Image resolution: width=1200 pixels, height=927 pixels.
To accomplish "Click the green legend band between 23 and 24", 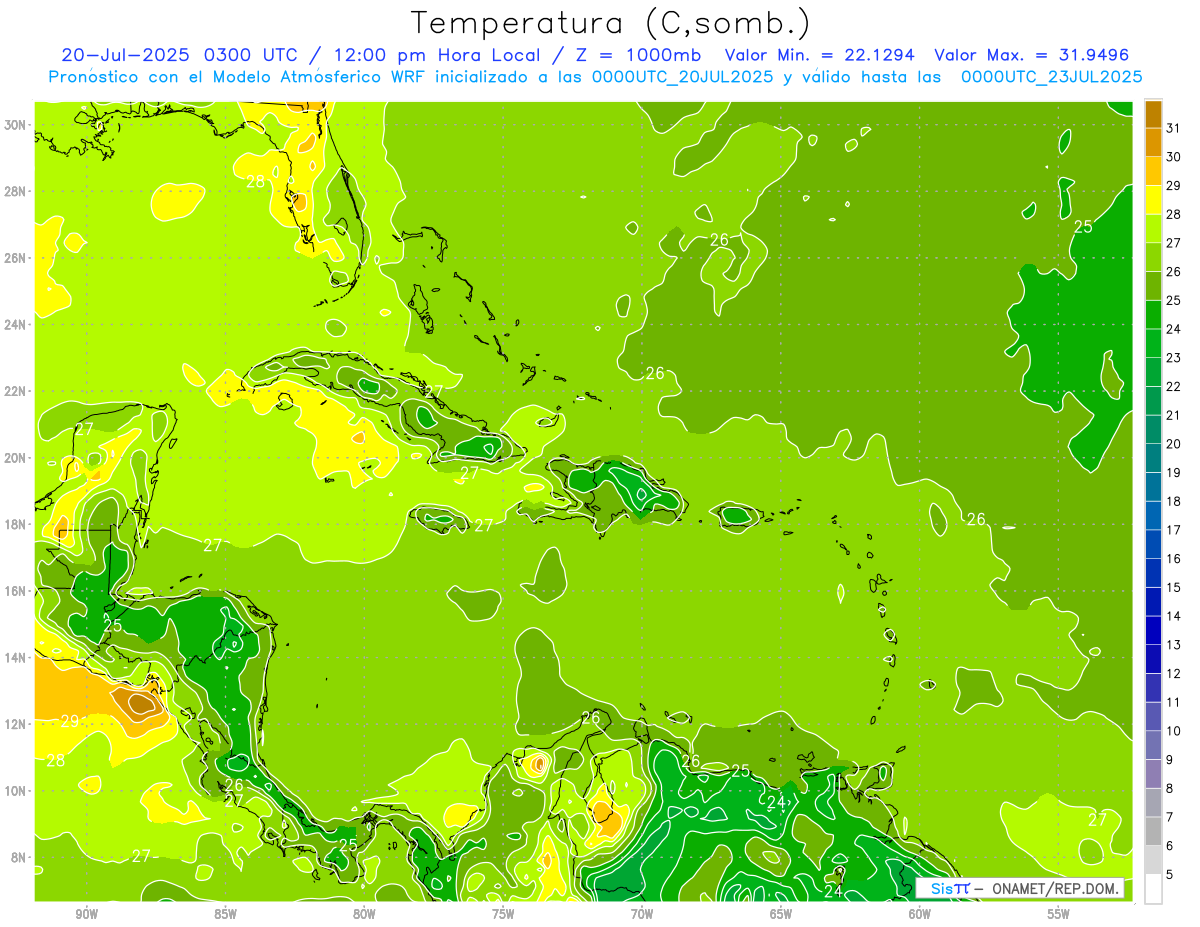I will (1153, 343).
